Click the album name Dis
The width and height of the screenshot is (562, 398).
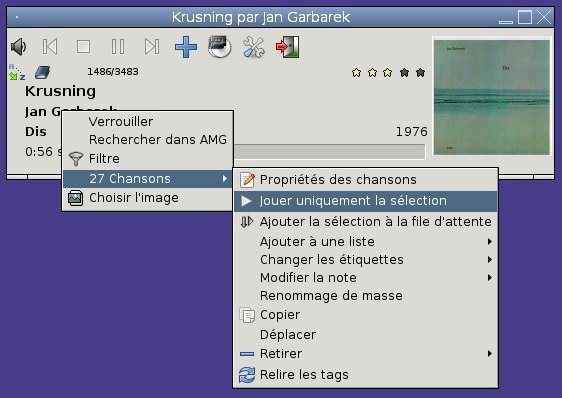[x=35, y=132]
